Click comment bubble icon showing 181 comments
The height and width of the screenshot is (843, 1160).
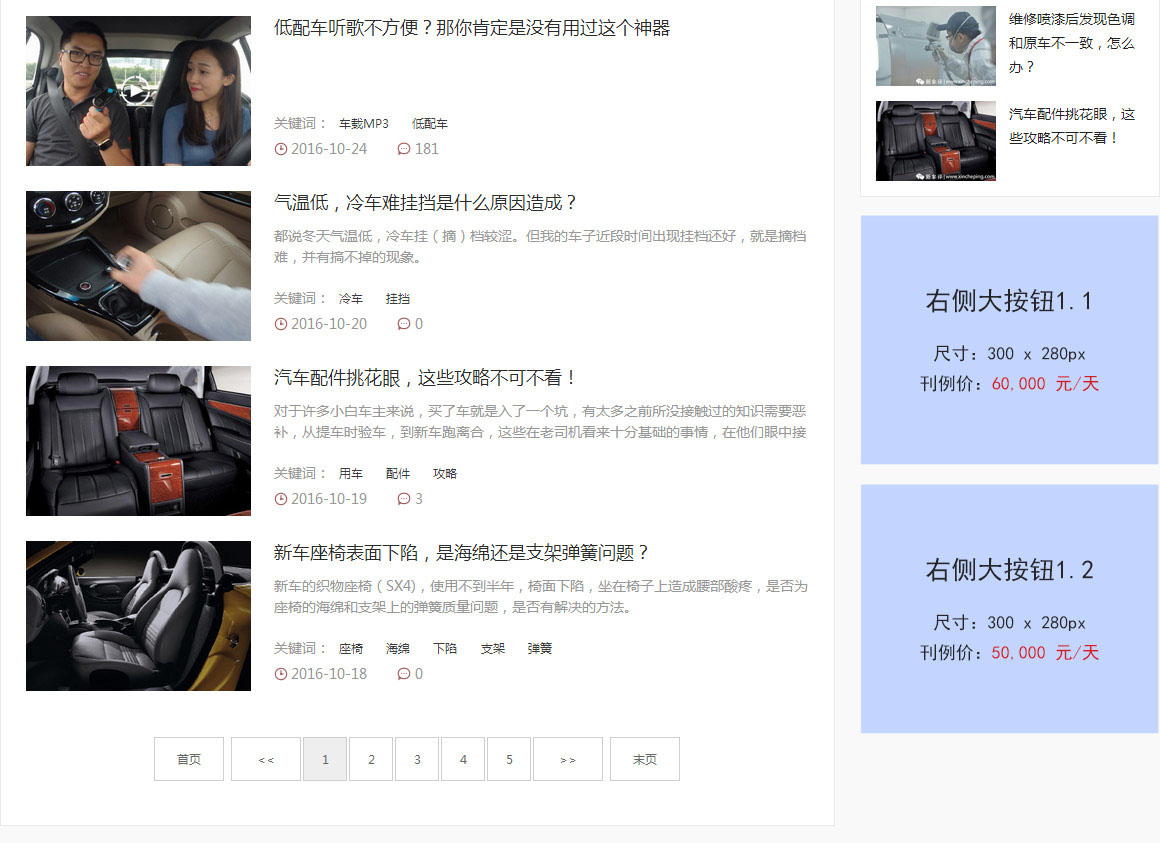(x=404, y=149)
